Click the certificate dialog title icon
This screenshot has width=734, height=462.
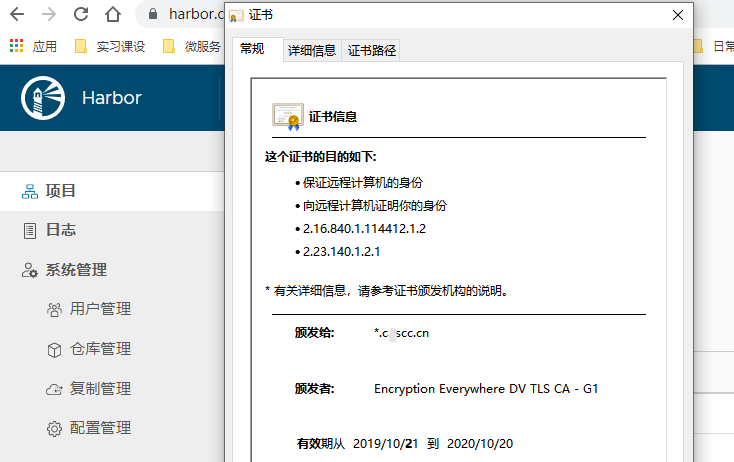tap(236, 16)
